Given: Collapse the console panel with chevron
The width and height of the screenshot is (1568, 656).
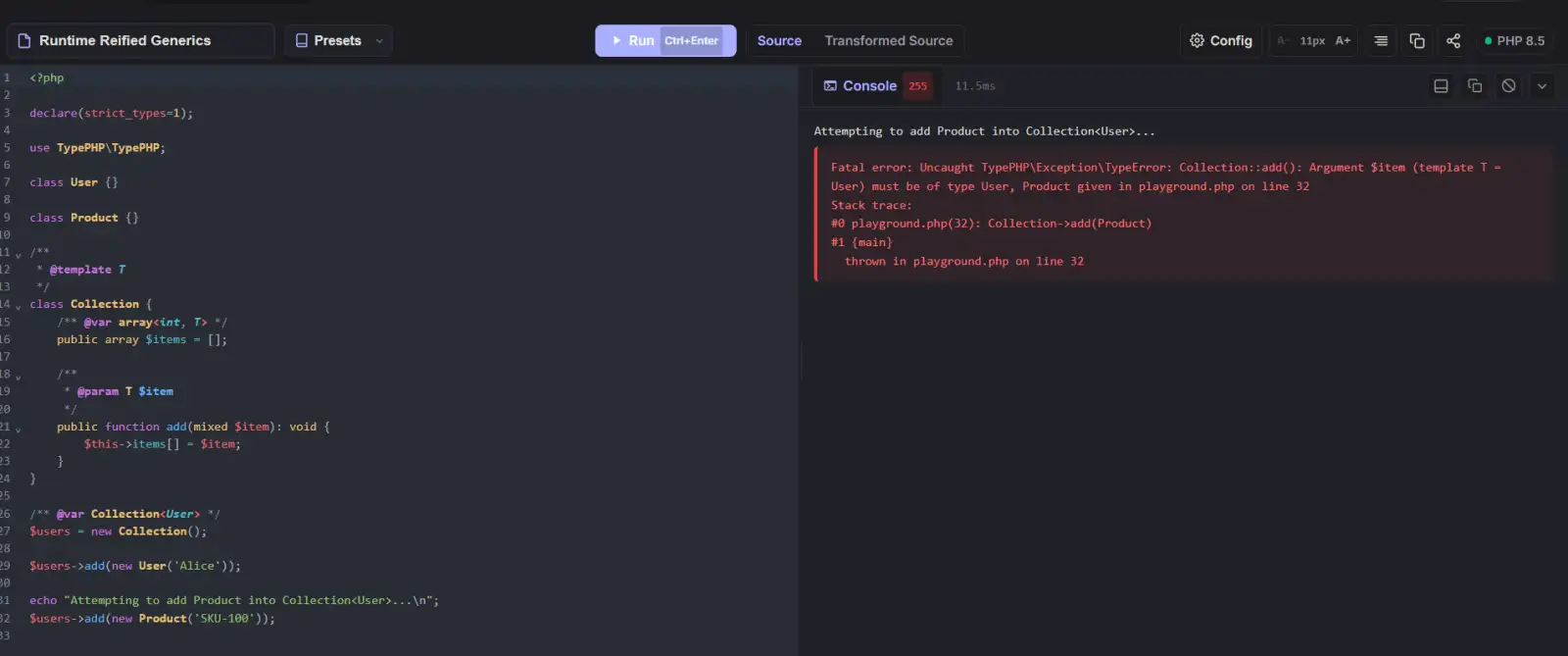Looking at the screenshot, I should point(1542,85).
